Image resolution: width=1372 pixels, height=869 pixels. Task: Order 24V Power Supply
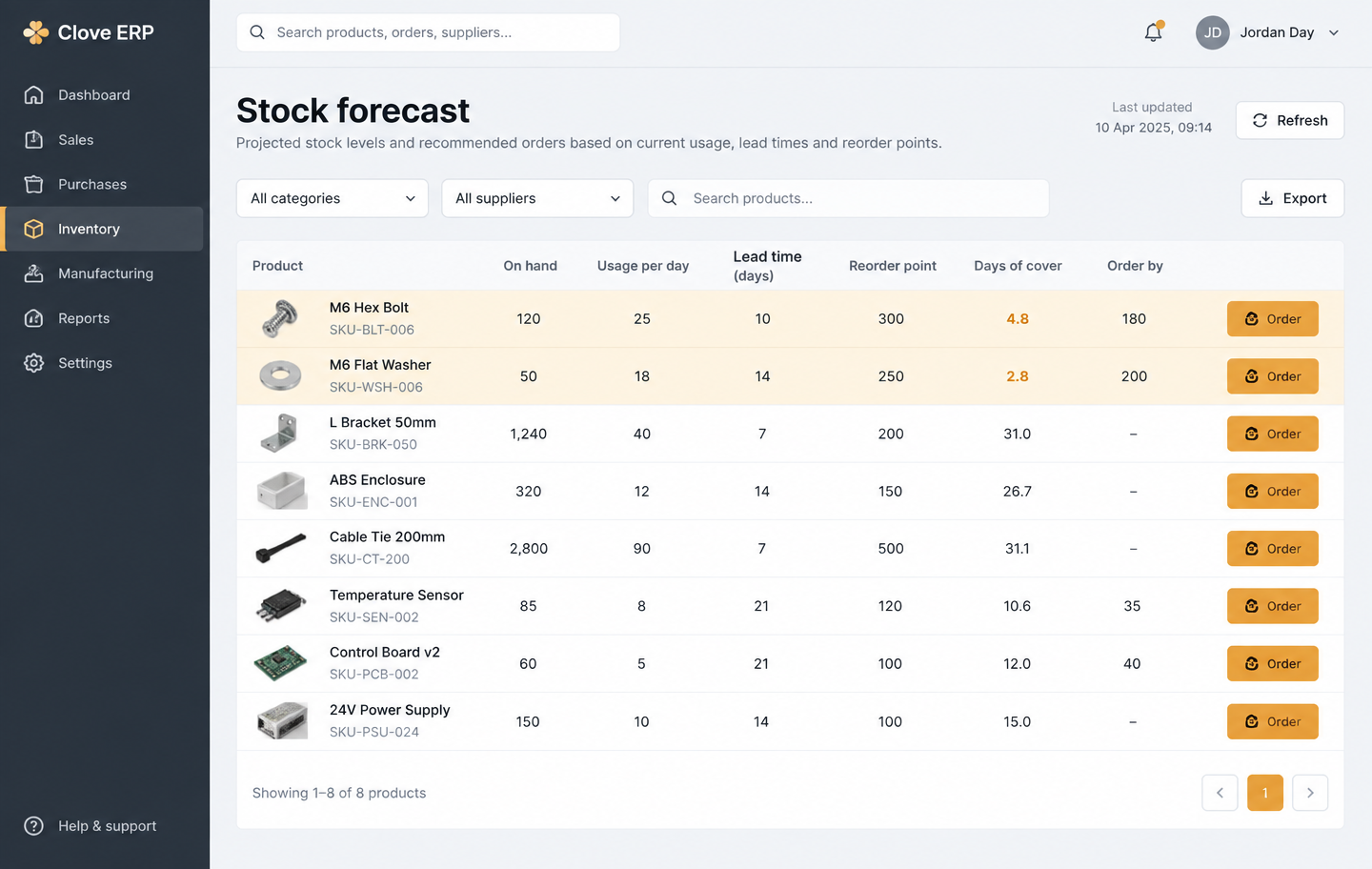[1272, 721]
